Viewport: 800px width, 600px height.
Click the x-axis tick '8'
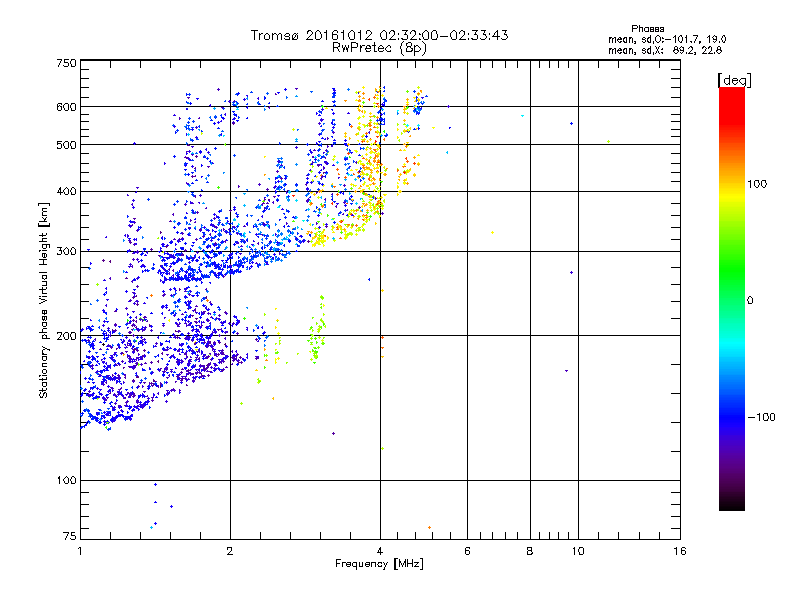530,551
